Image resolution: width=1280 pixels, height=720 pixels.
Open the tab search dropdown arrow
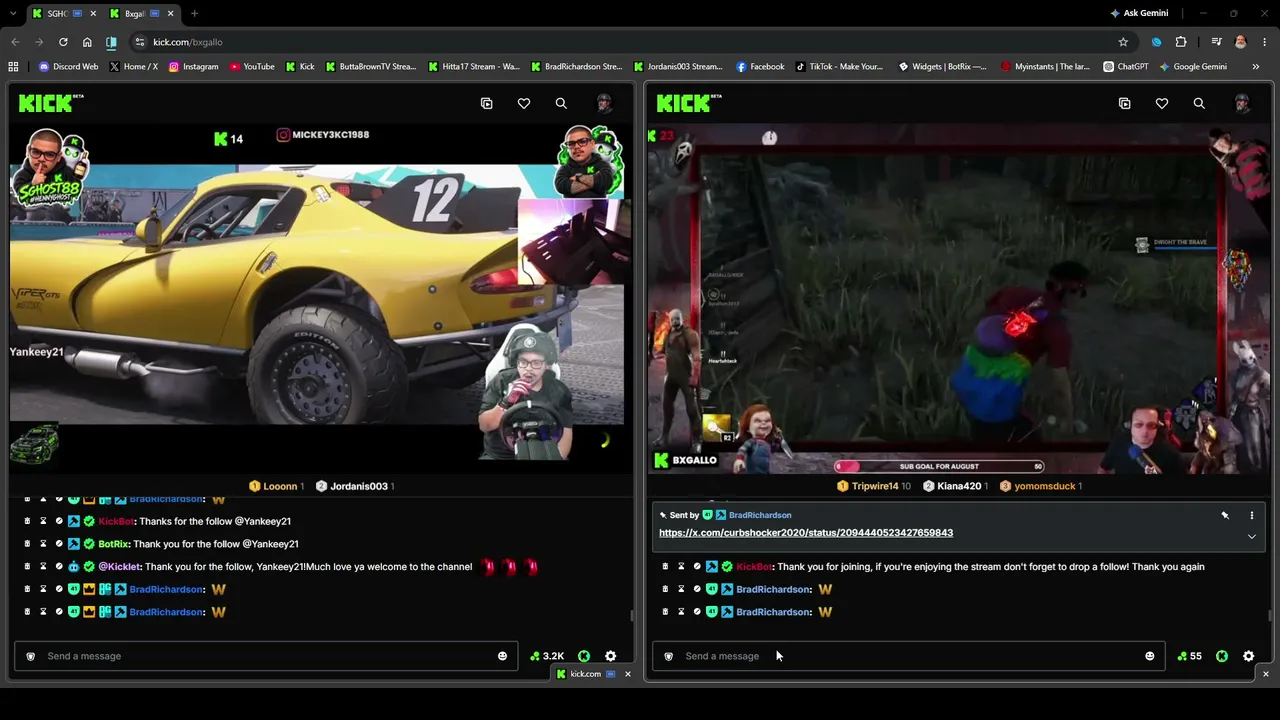point(14,13)
